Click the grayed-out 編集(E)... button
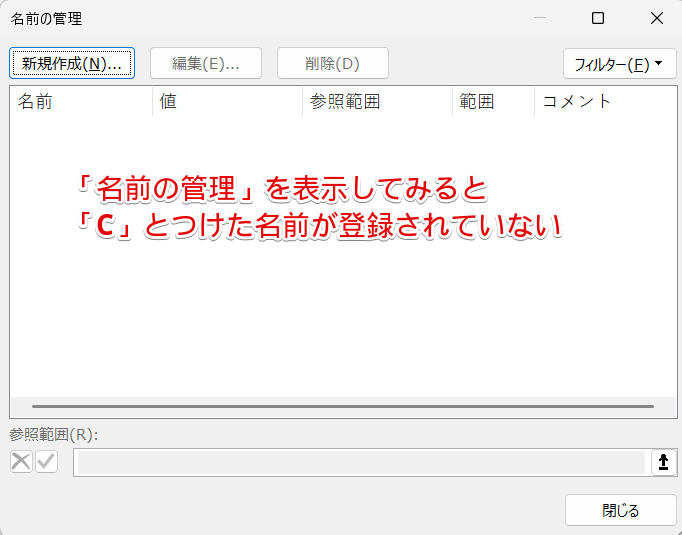Screen dimensions: 682x535 206,64
